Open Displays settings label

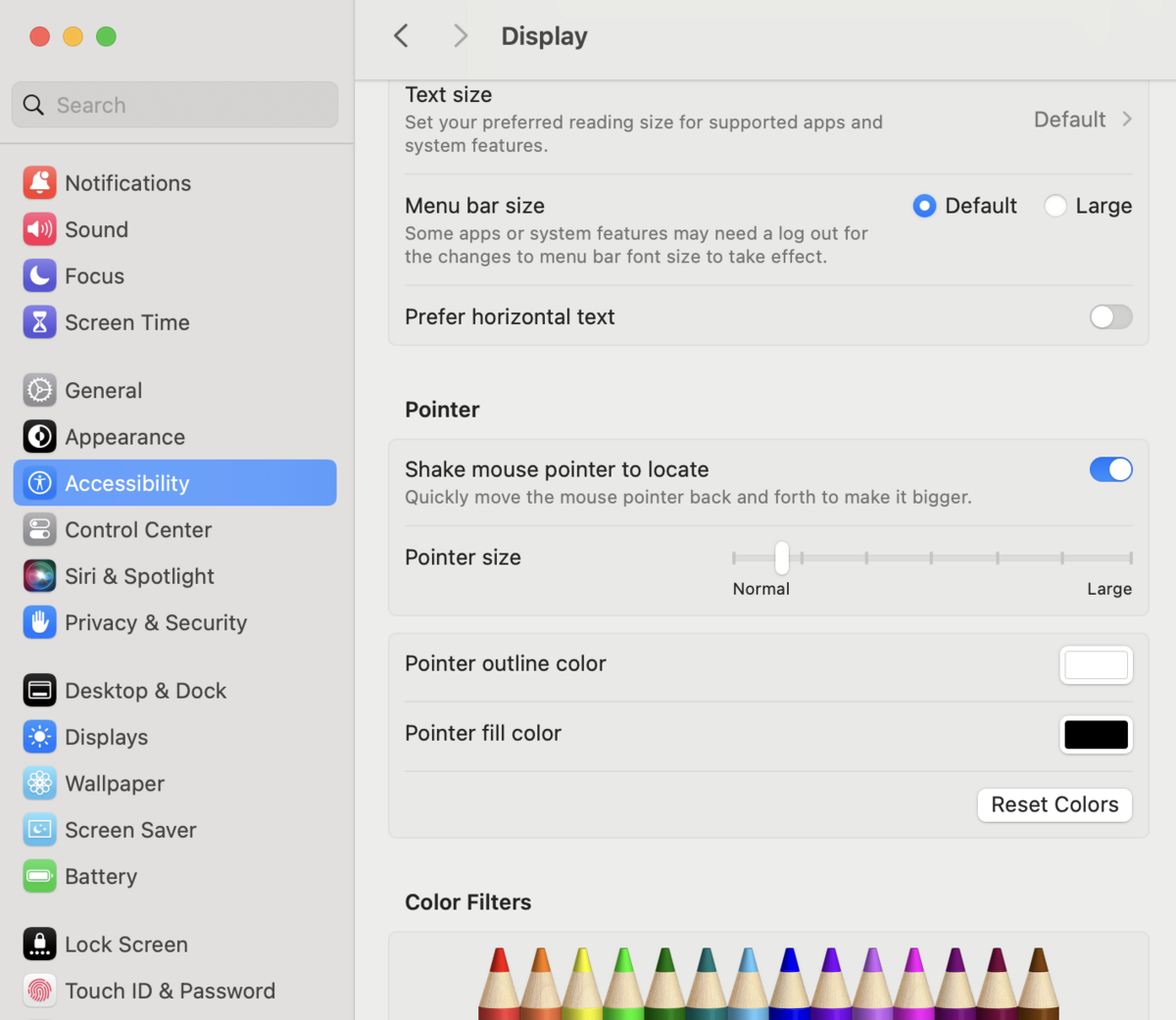[x=107, y=737]
